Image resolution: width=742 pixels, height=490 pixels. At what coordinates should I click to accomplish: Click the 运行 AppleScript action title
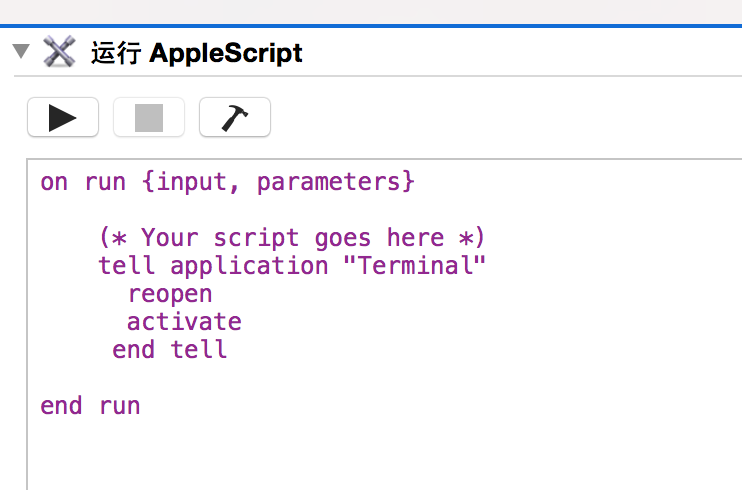click(196, 52)
